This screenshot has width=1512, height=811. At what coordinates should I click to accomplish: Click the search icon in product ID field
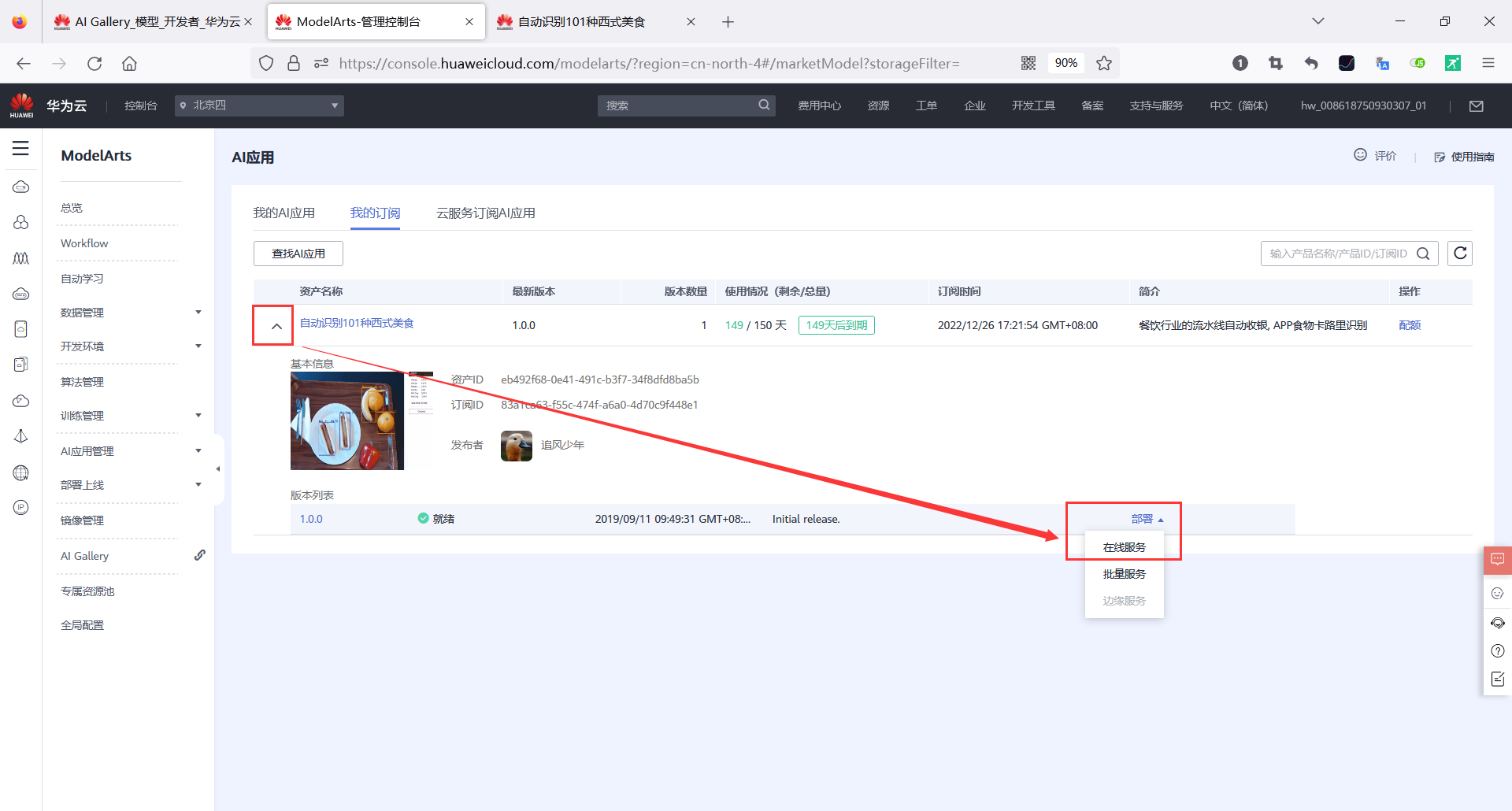[1423, 254]
